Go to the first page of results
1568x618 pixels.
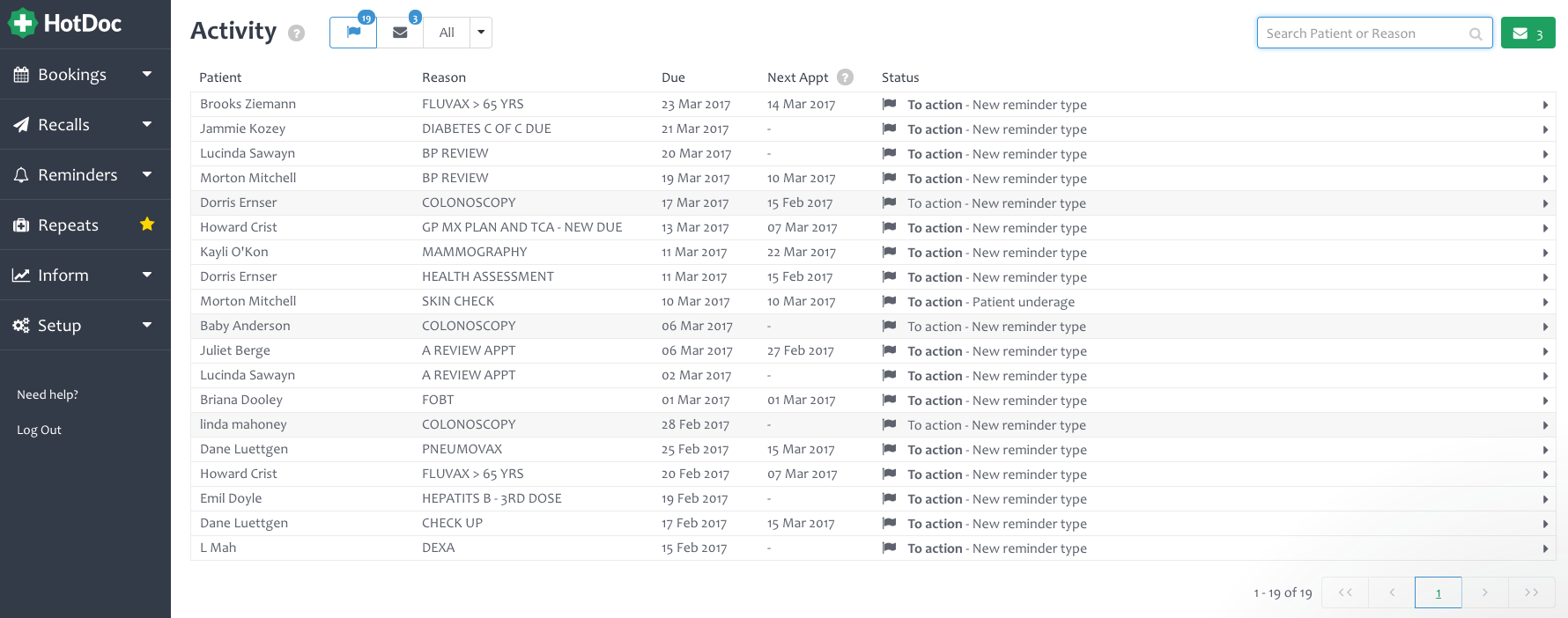tap(1345, 592)
